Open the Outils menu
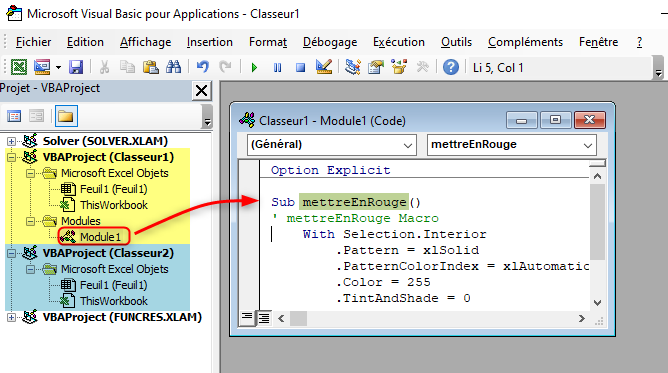Image resolution: width=668 pixels, height=373 pixels. point(456,42)
